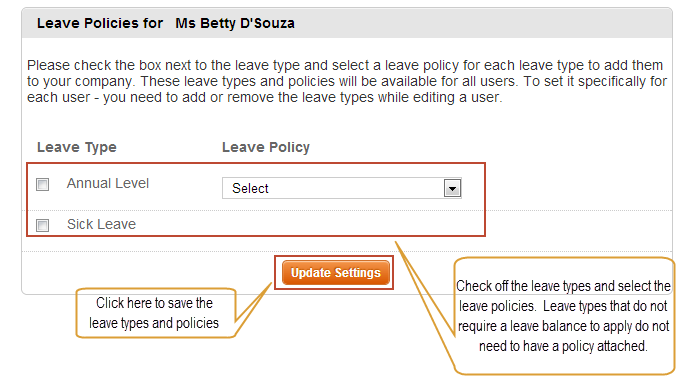Click the 'Click here to save' callout
Viewport: 685px width, 392px height.
click(x=156, y=313)
